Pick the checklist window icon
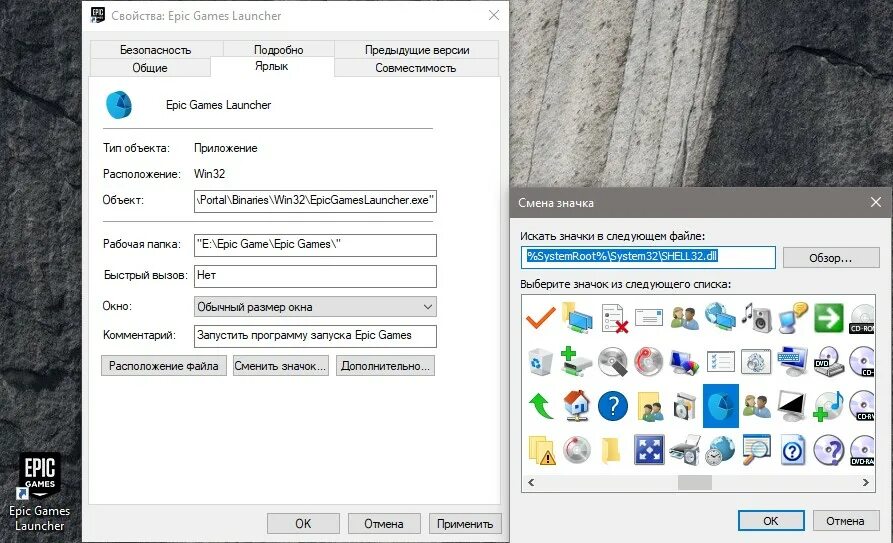The width and height of the screenshot is (893, 543). (x=720, y=361)
